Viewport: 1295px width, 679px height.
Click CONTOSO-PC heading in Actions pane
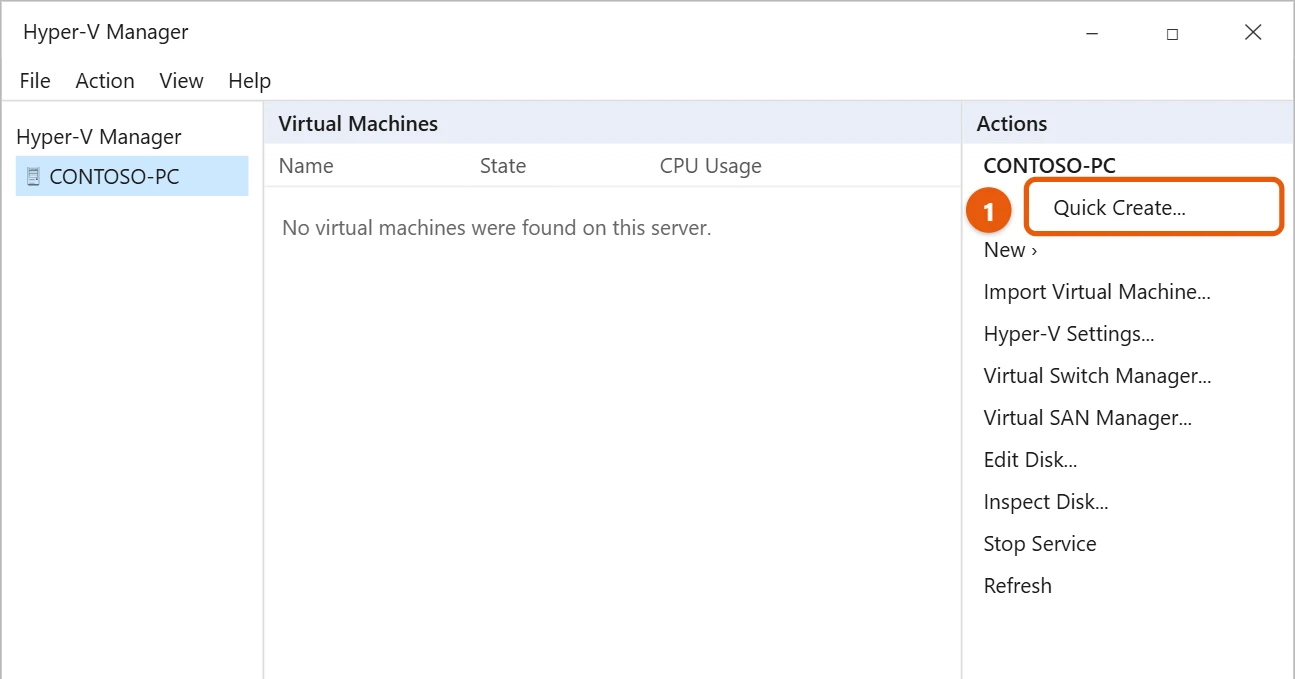1050,166
